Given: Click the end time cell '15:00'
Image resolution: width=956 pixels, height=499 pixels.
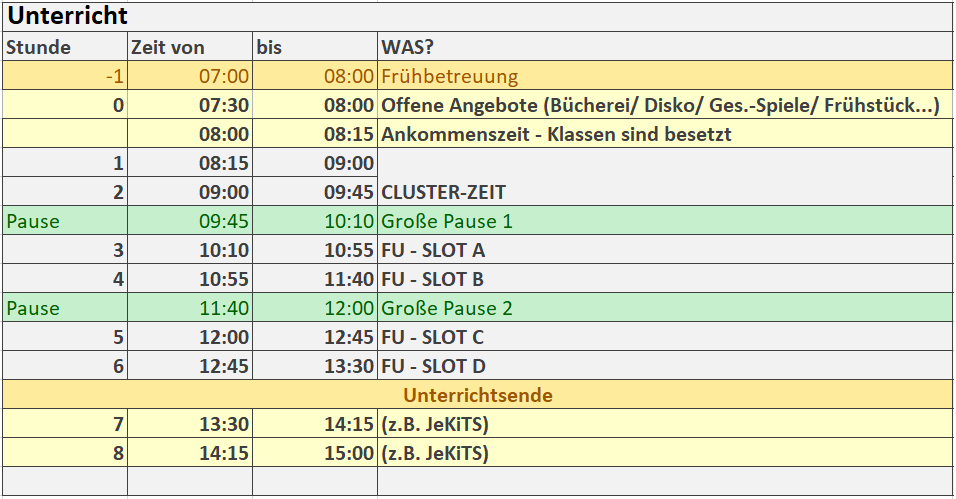Looking at the screenshot, I should pyautogui.click(x=314, y=453).
